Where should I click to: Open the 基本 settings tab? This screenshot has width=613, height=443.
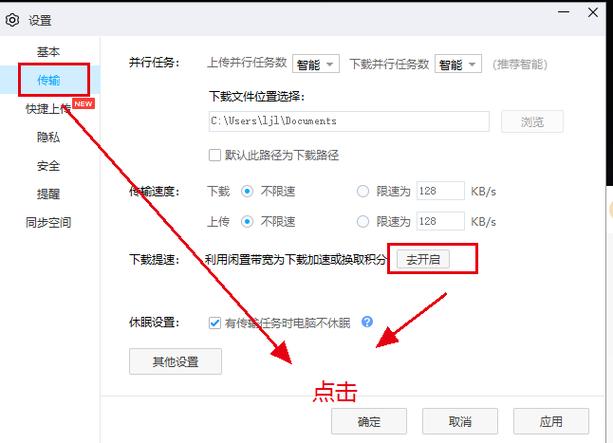[x=48, y=52]
